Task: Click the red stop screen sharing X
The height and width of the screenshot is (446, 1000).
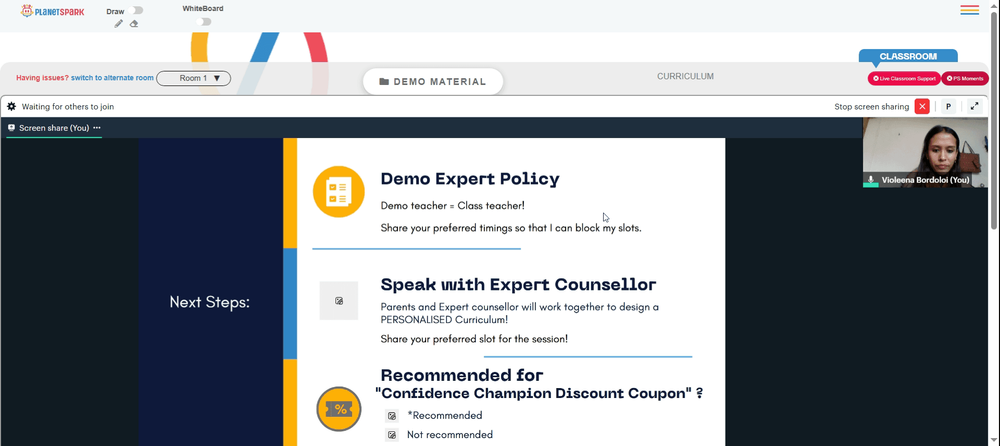Action: point(922,107)
